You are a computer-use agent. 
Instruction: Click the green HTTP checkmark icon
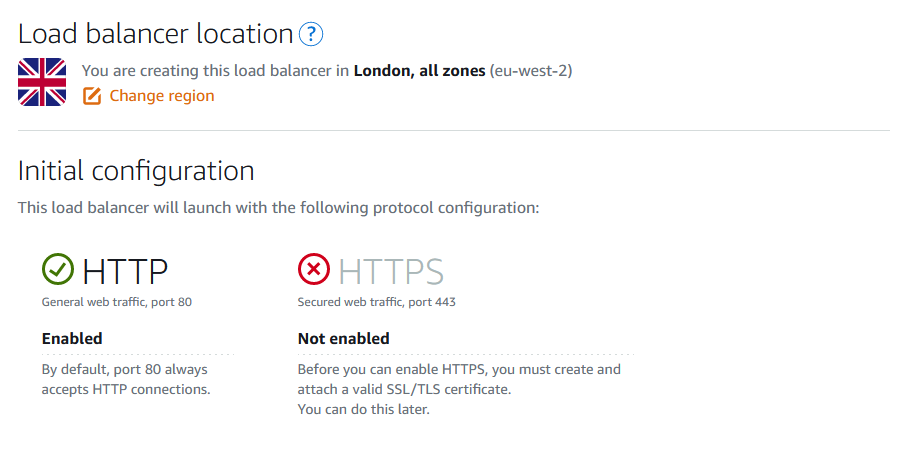tap(58, 269)
